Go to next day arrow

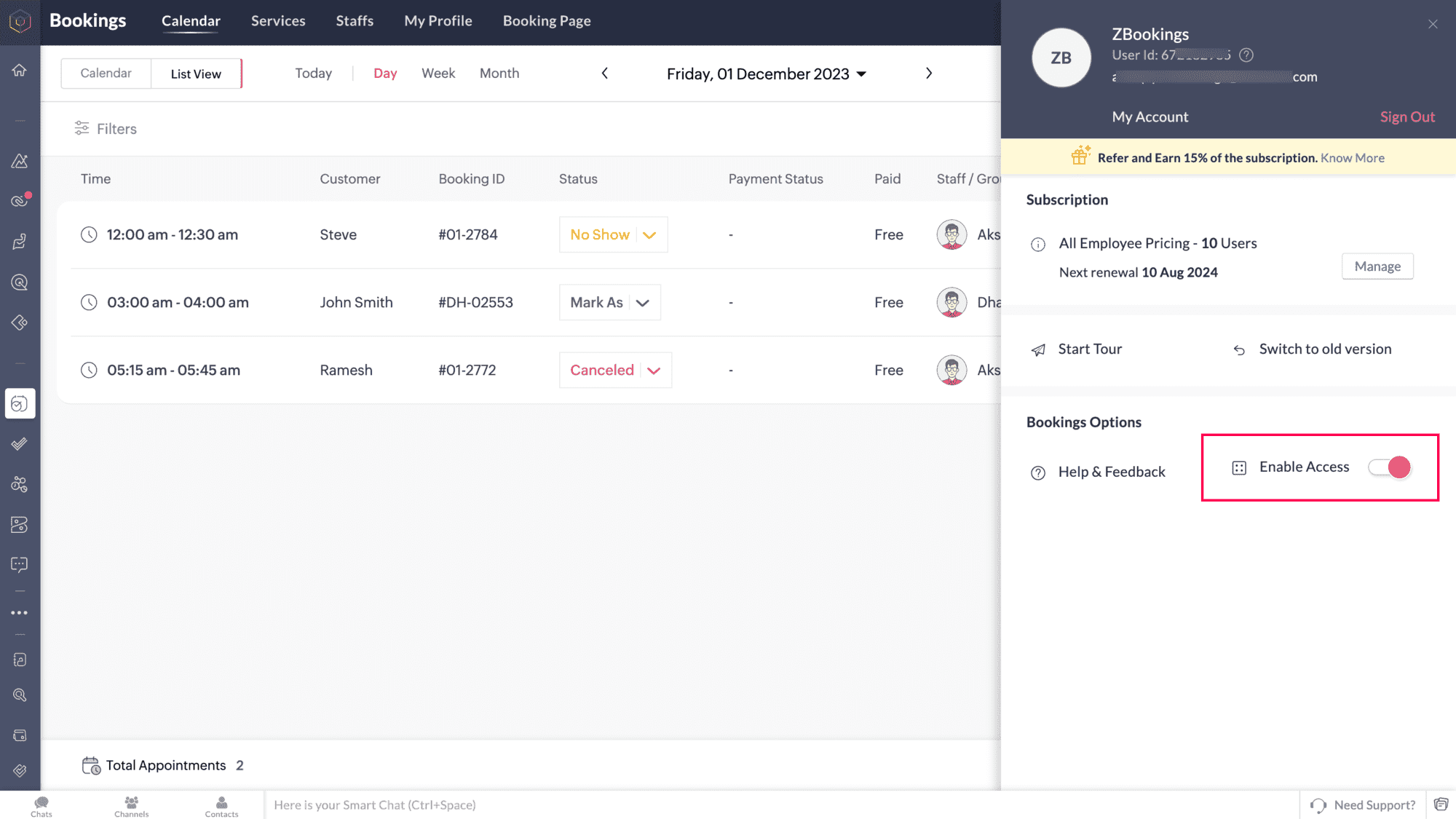[929, 74]
